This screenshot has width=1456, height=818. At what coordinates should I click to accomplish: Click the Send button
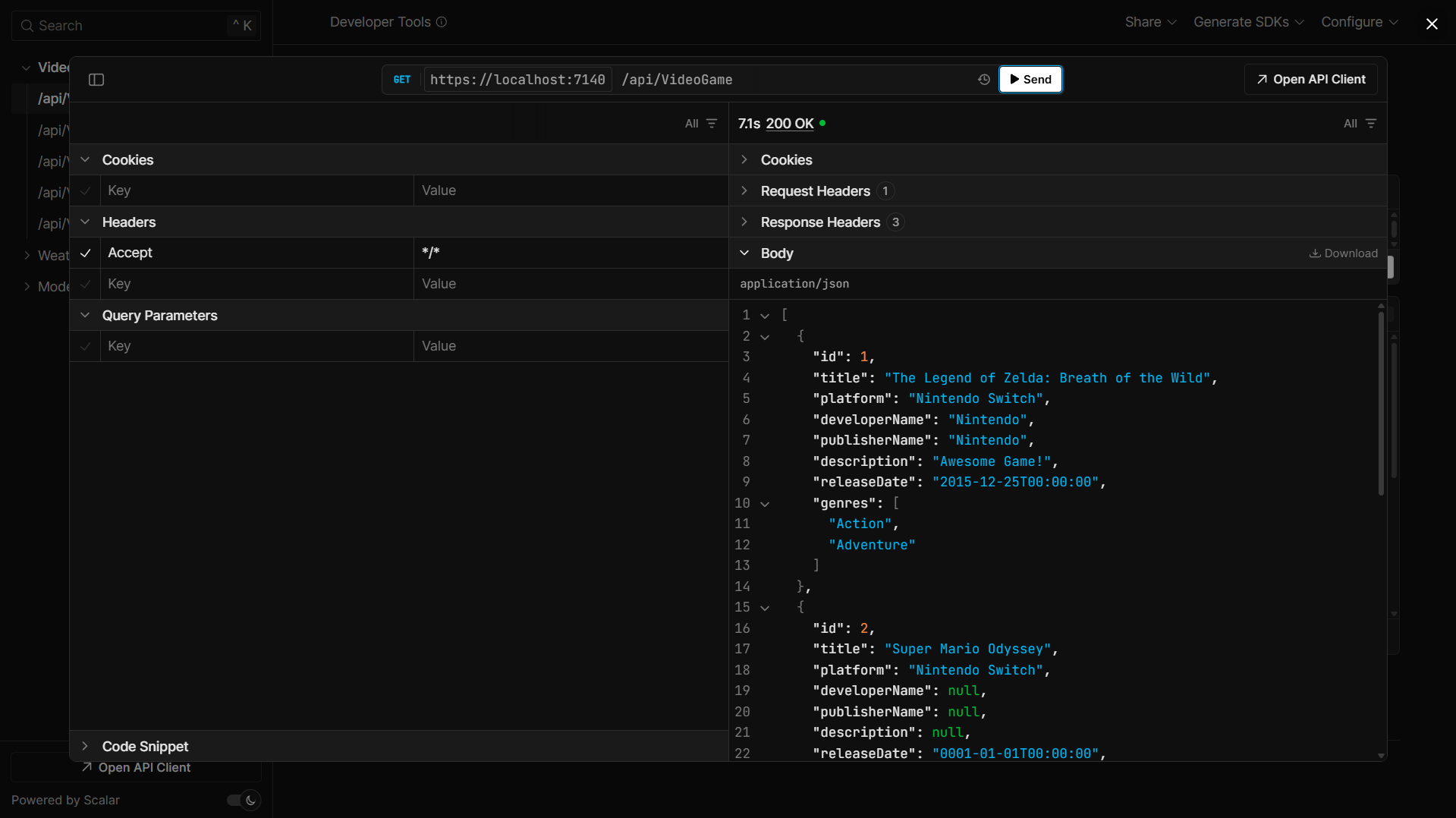point(1030,79)
